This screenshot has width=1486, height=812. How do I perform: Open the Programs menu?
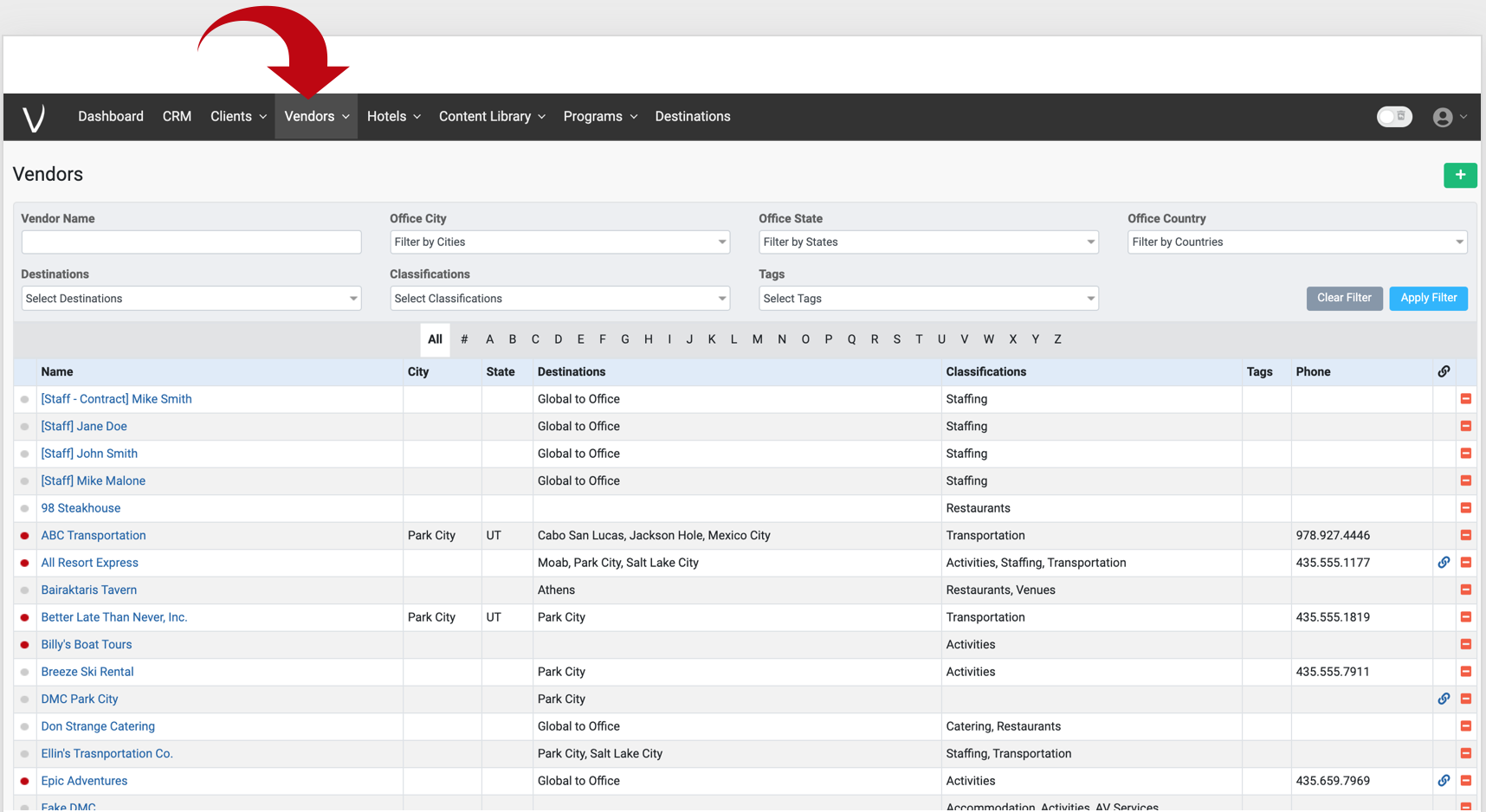tap(600, 117)
